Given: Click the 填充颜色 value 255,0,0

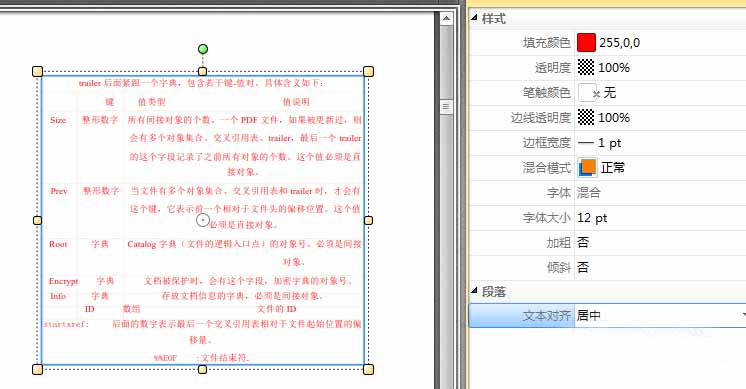Looking at the screenshot, I should tap(619, 43).
